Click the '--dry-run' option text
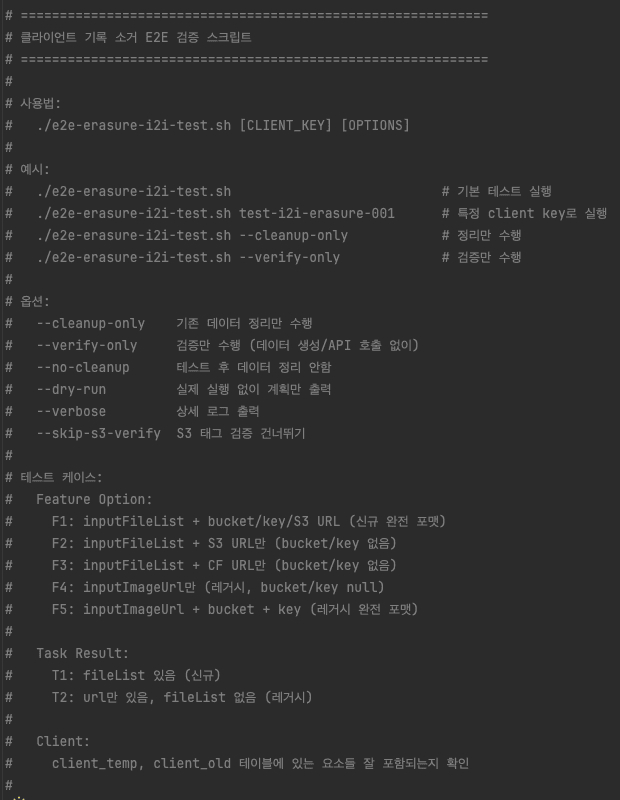The width and height of the screenshot is (620, 800). (x=70, y=390)
